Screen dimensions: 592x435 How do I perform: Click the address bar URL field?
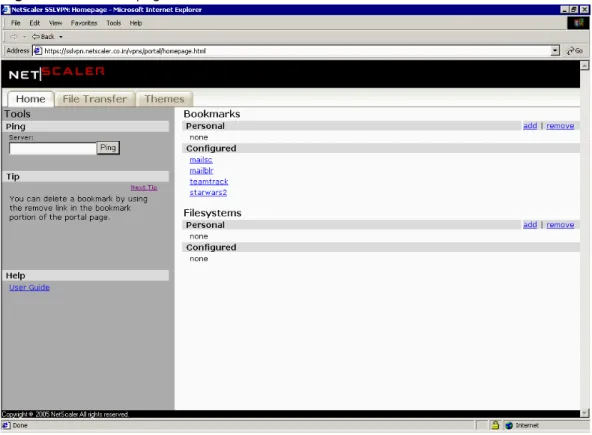tap(296, 51)
